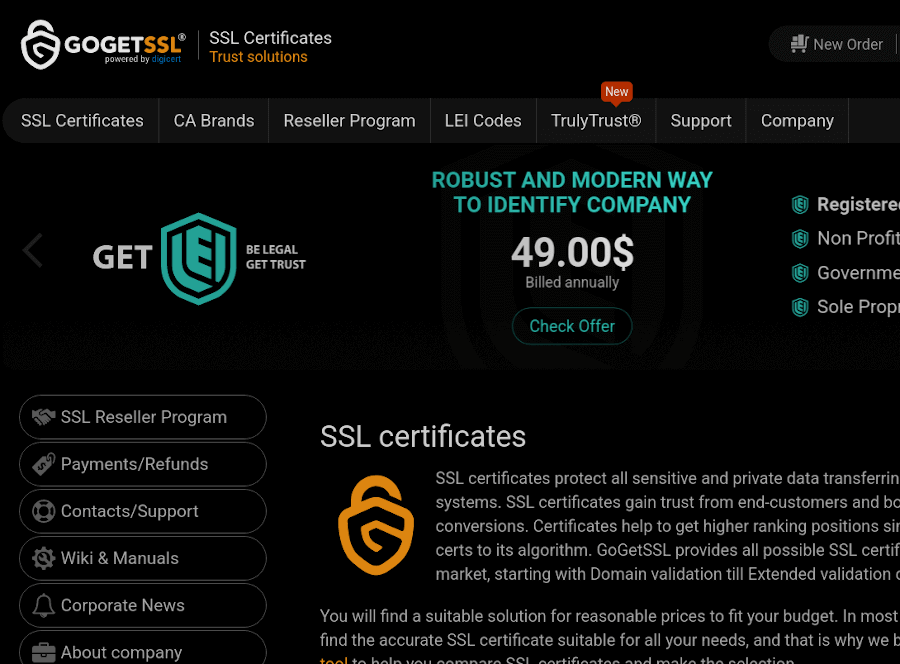Open the TrulyTrust® menu item
The height and width of the screenshot is (664, 900).
(596, 121)
